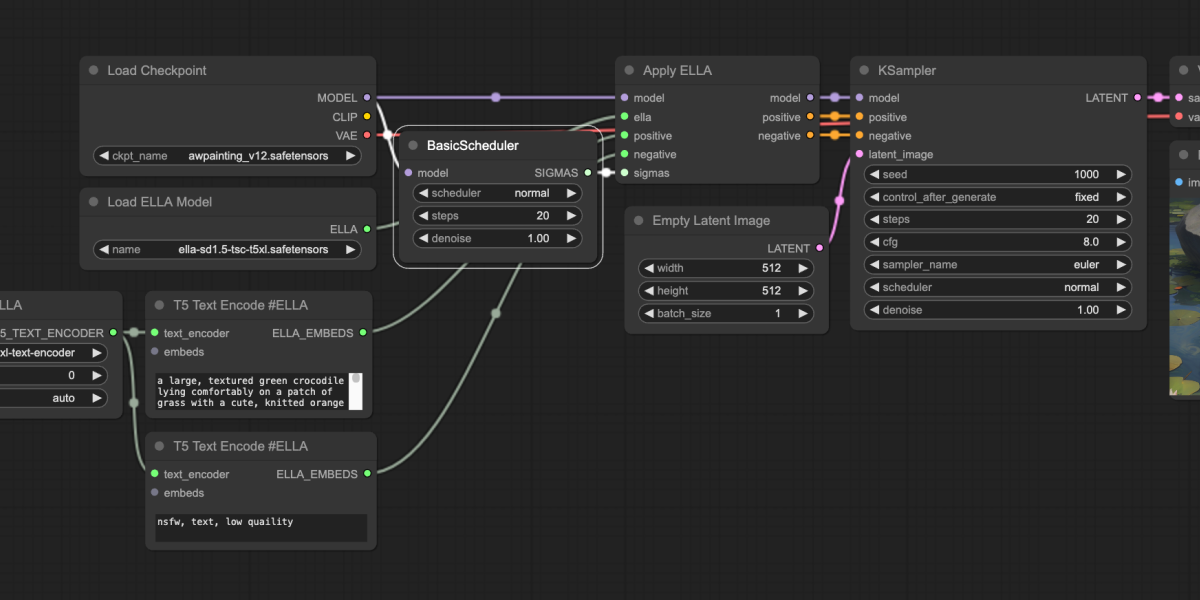Click the negative prompt text field
1200x600 pixels.
(260, 527)
